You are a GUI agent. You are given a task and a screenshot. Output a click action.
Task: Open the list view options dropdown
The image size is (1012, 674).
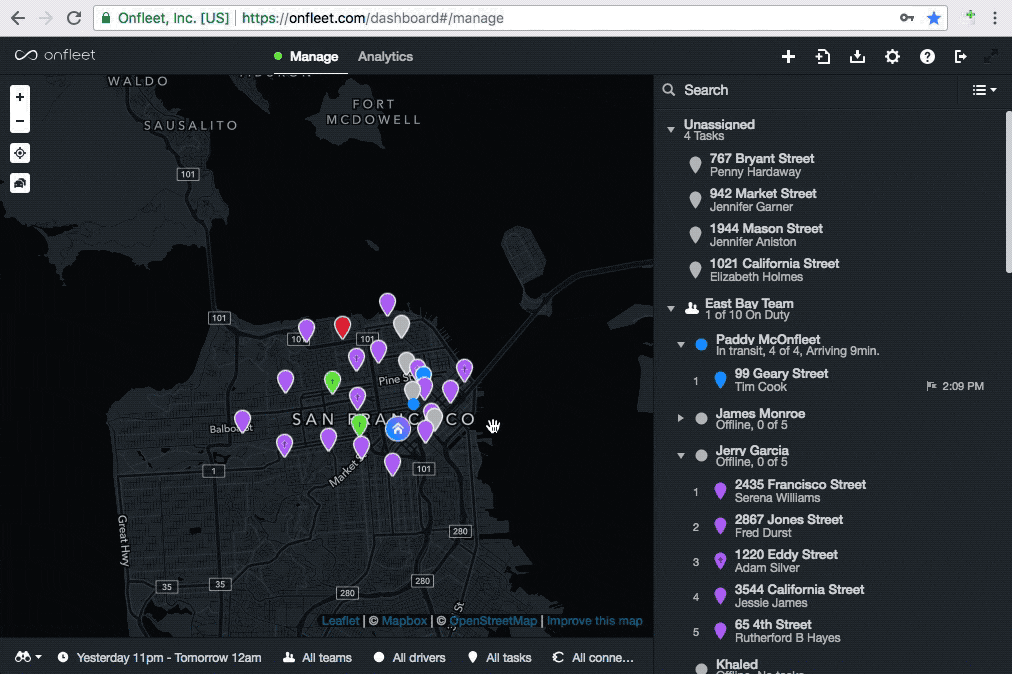click(x=984, y=90)
